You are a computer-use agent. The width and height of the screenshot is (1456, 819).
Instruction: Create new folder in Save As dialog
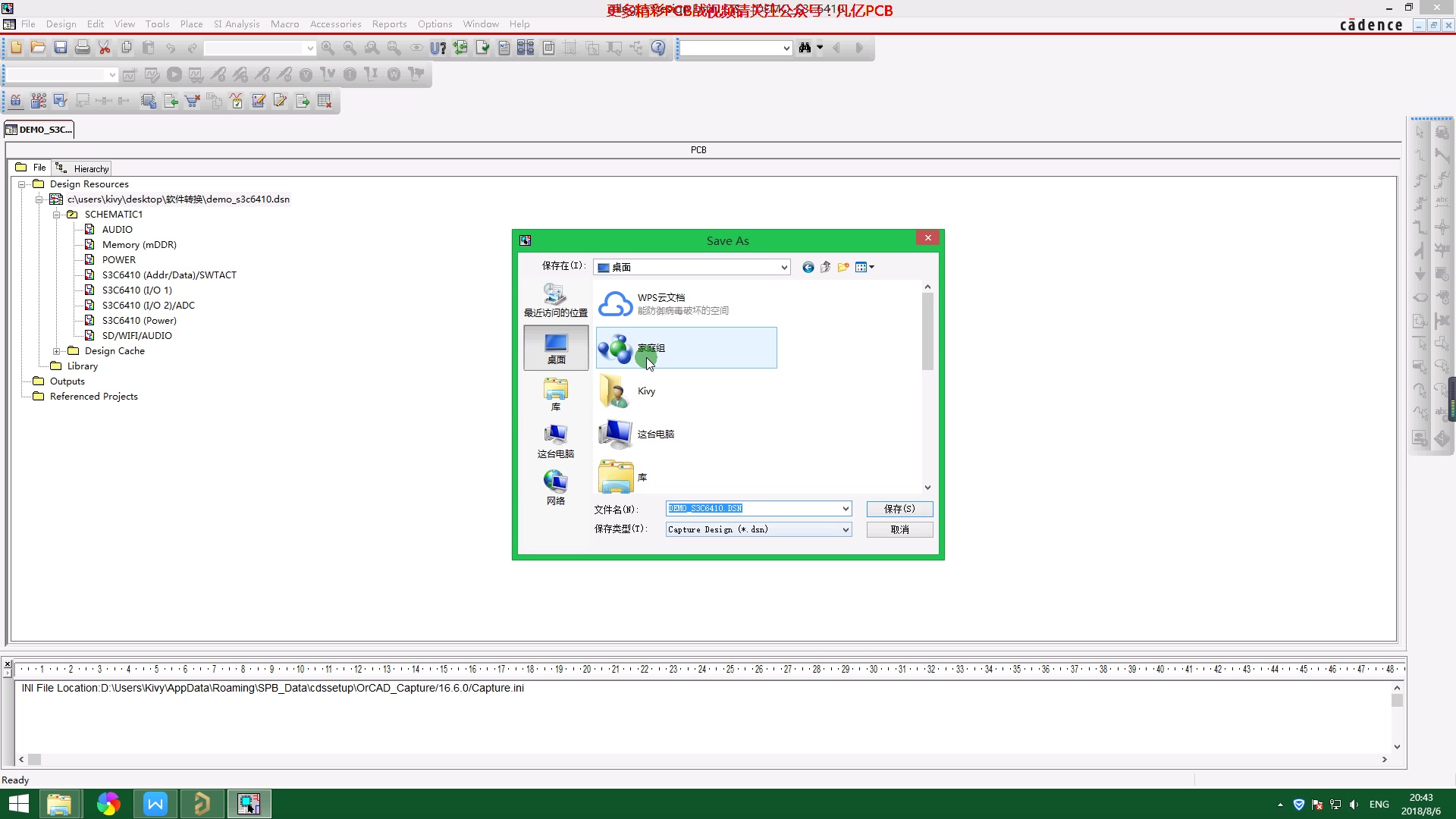(x=843, y=267)
